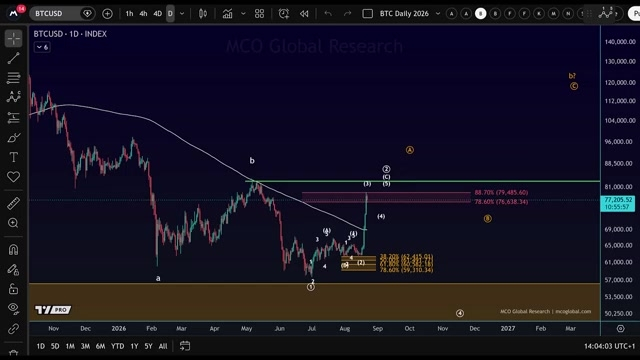Switch to 4h timeframe
The width and height of the screenshot is (640, 360).
[143, 14]
